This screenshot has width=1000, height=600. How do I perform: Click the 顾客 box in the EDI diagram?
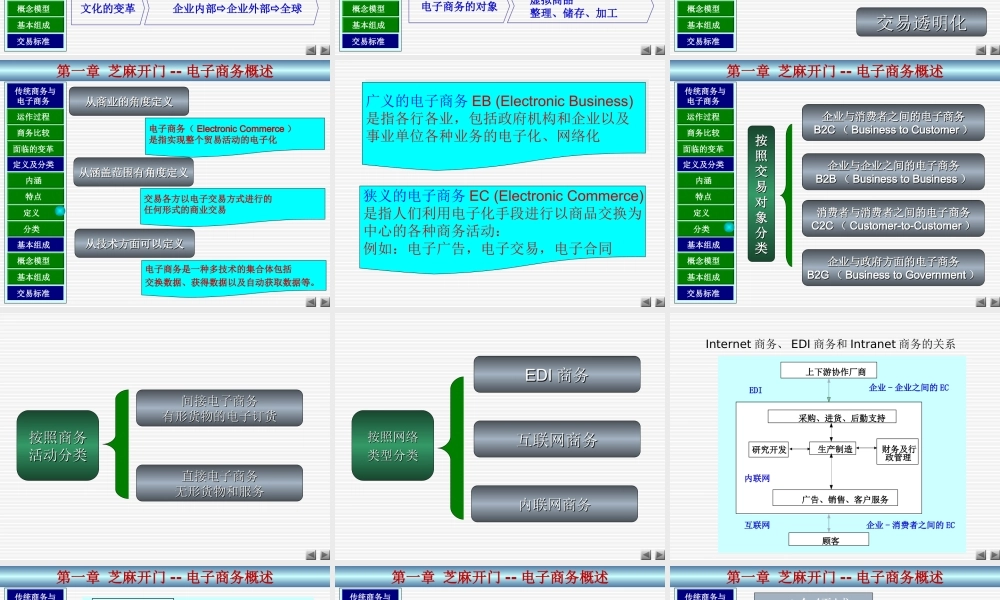click(x=828, y=538)
